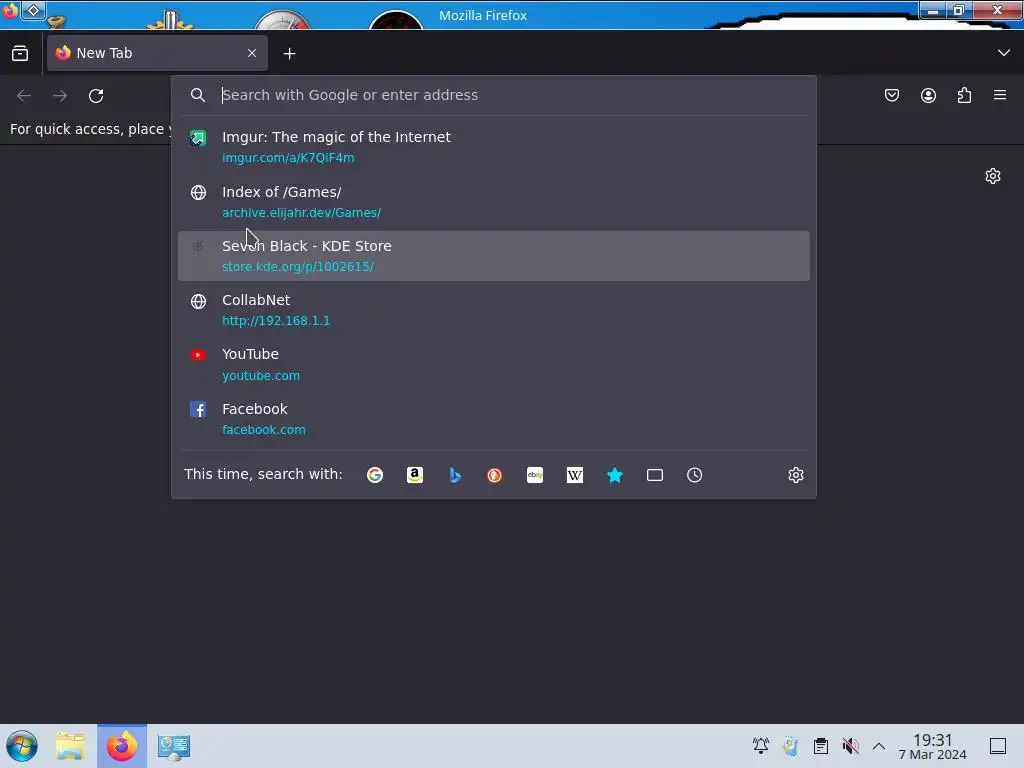Toggle the keep-above pin titlebar icon
Screen dimensions: 1024x768
tap(33, 10)
